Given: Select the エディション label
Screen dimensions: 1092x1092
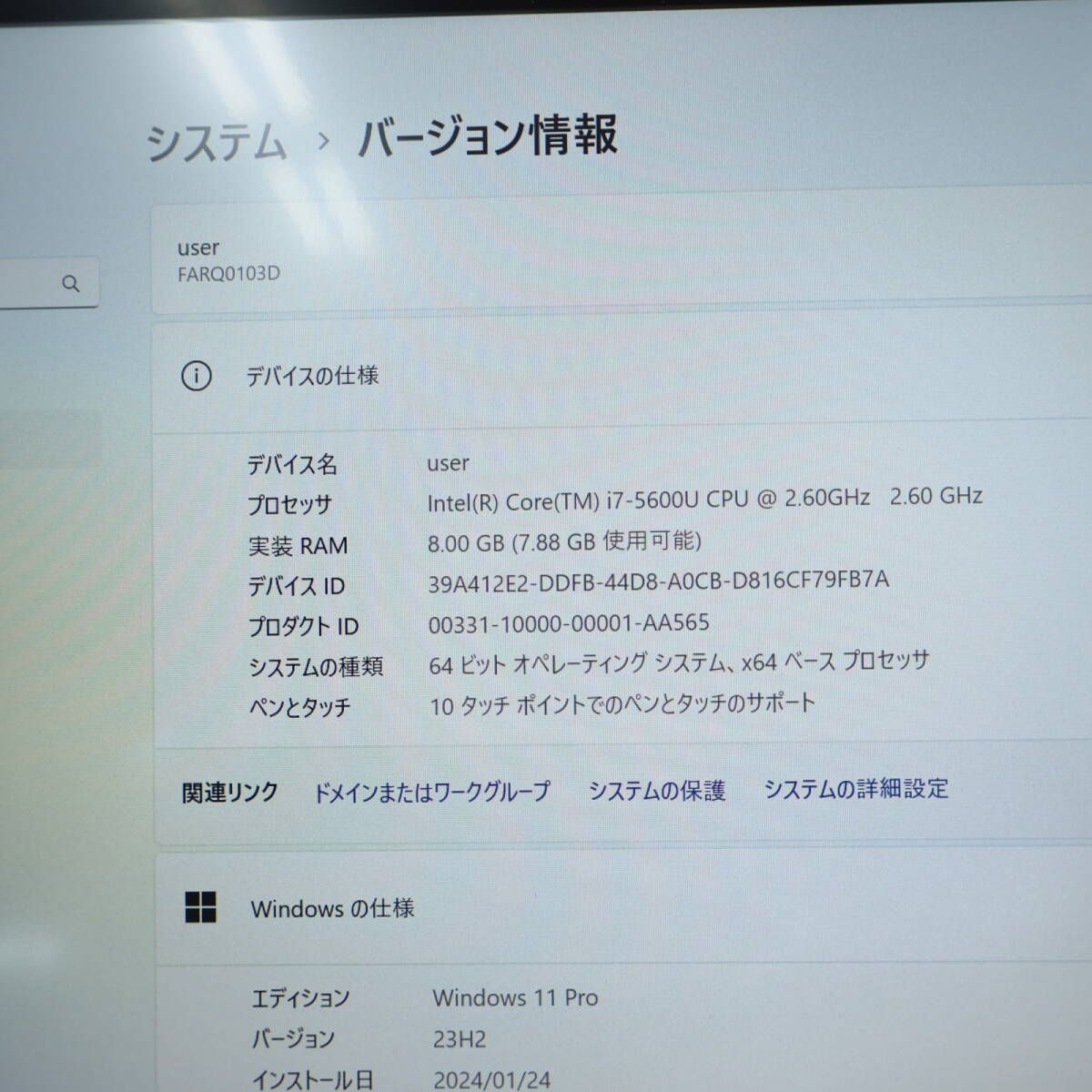Looking at the screenshot, I should click(300, 998).
